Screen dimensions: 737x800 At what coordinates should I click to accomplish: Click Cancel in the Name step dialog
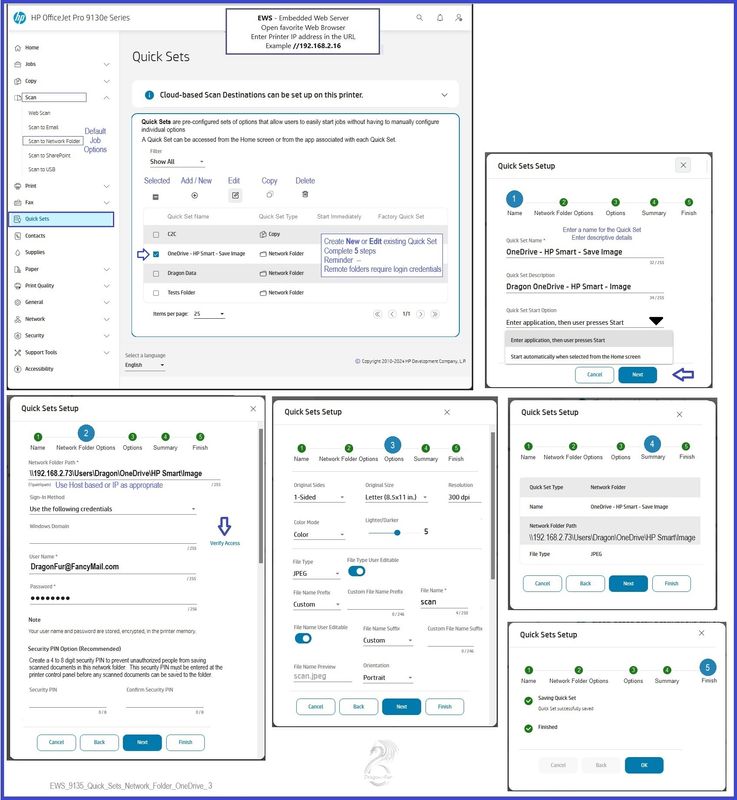[595, 374]
